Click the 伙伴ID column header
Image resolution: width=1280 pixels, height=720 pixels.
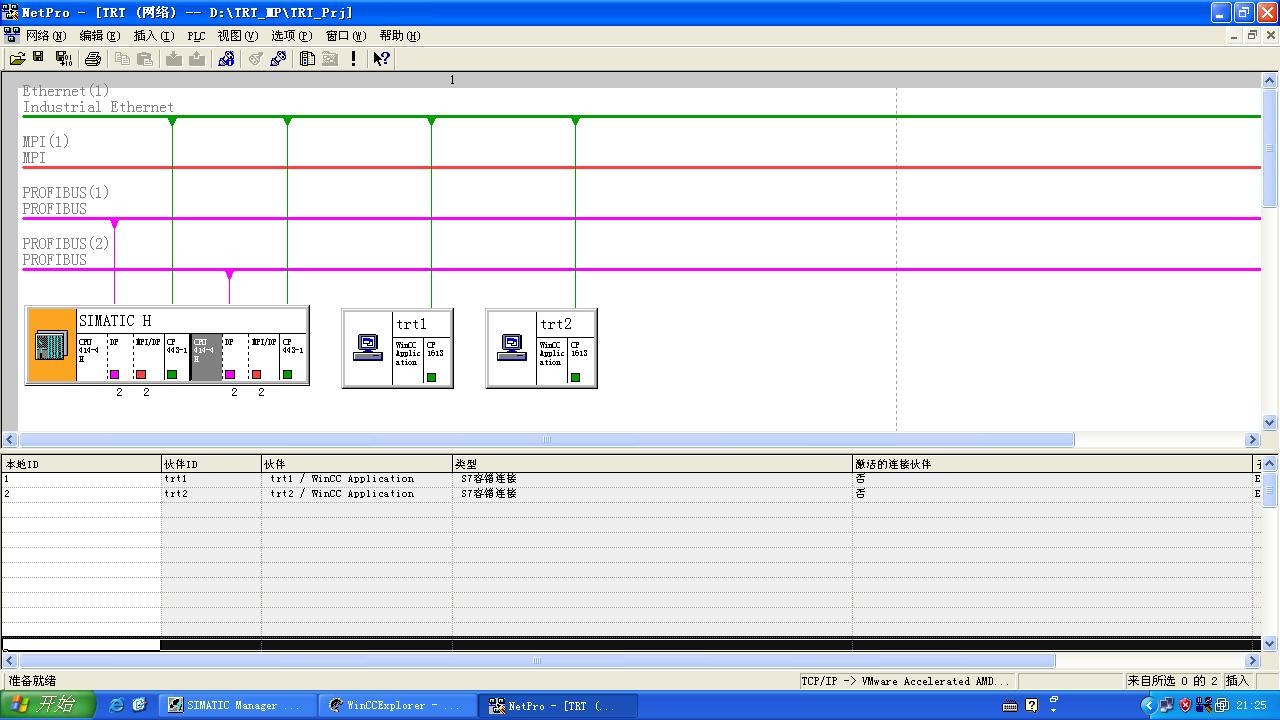click(x=211, y=464)
